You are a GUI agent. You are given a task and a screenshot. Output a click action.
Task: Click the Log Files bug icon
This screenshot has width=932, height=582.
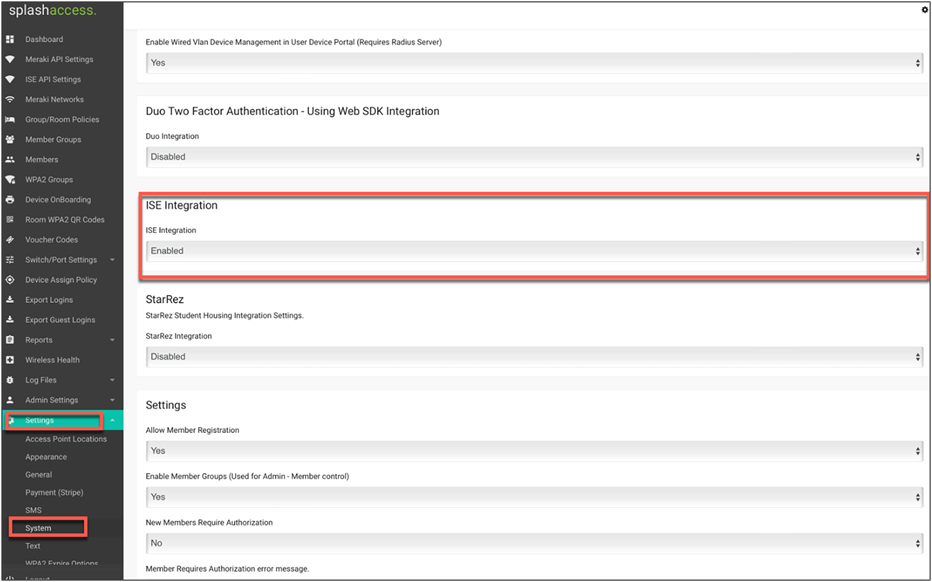coord(10,380)
